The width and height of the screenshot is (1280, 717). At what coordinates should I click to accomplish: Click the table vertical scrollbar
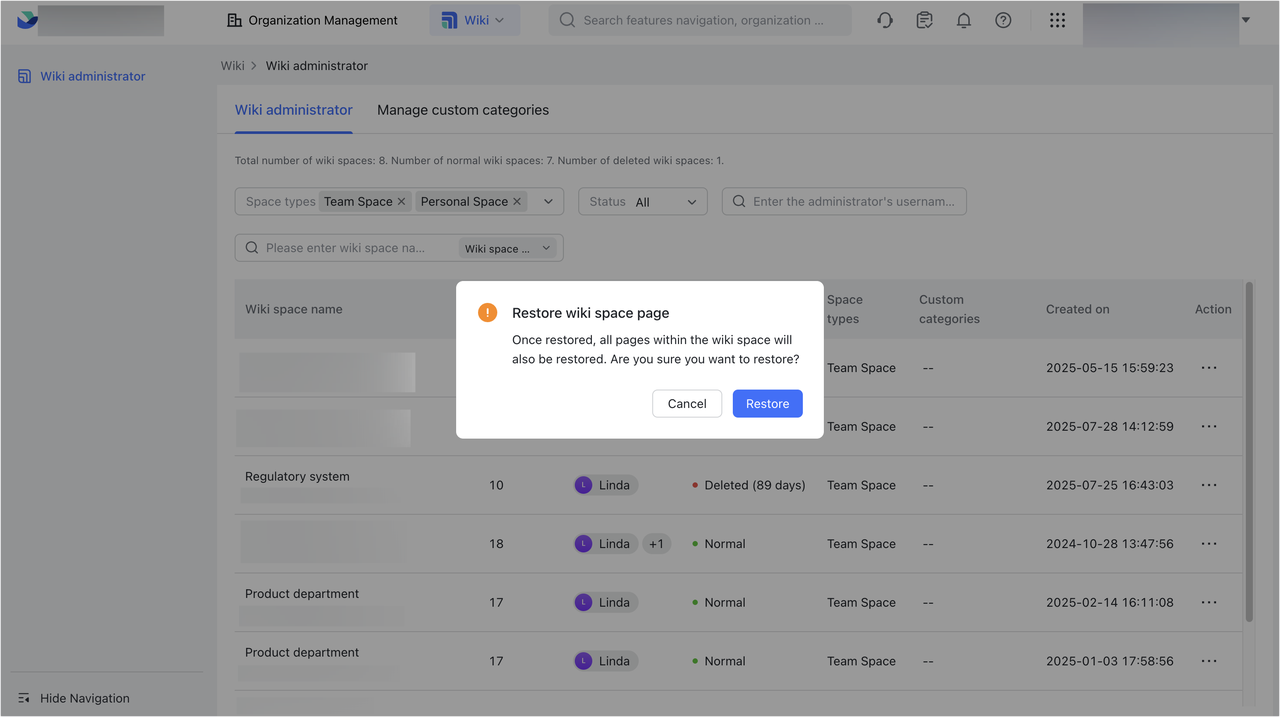pyautogui.click(x=1248, y=451)
